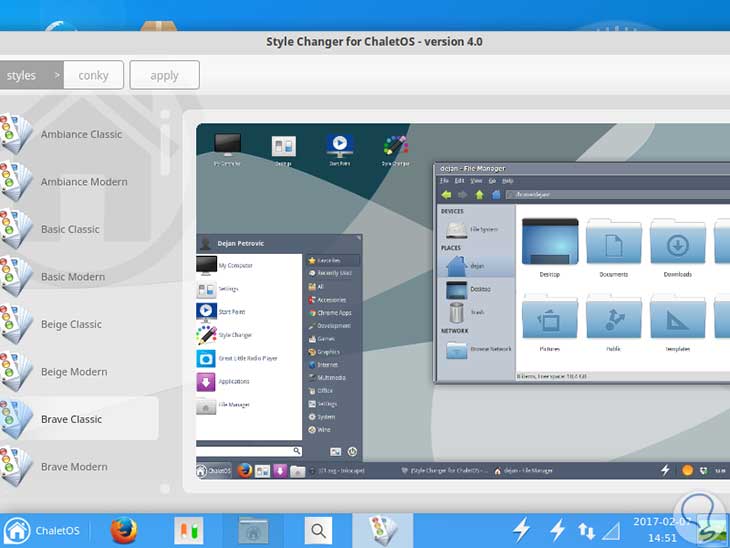This screenshot has width=730, height=548.
Task: Switch to the conky tab
Action: pyautogui.click(x=94, y=75)
